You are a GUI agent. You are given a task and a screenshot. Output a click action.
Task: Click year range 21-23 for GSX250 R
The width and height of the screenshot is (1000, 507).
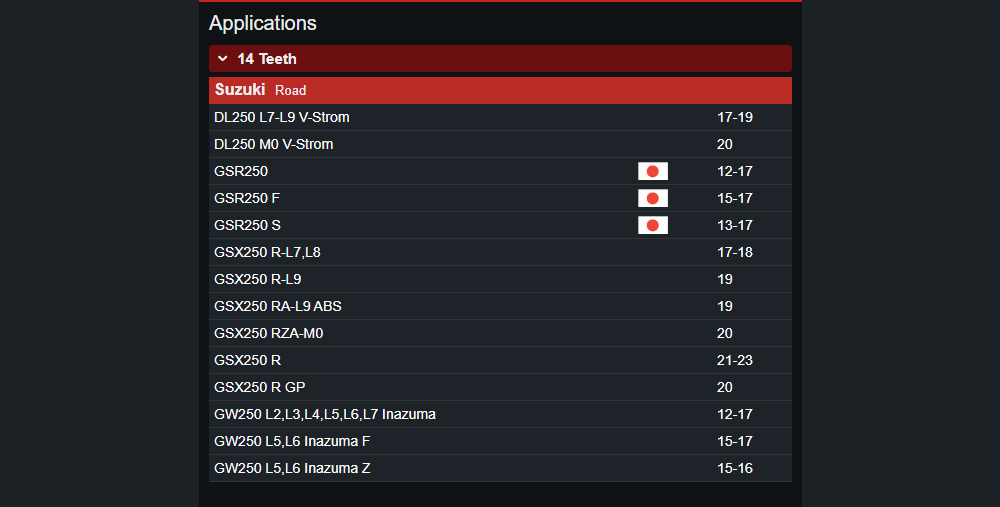point(735,360)
